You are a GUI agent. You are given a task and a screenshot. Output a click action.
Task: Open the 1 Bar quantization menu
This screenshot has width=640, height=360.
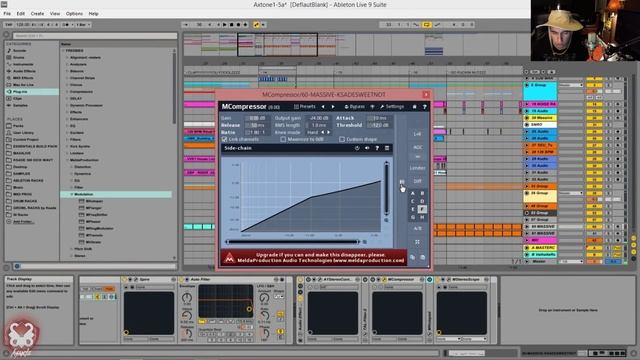click(83, 25)
